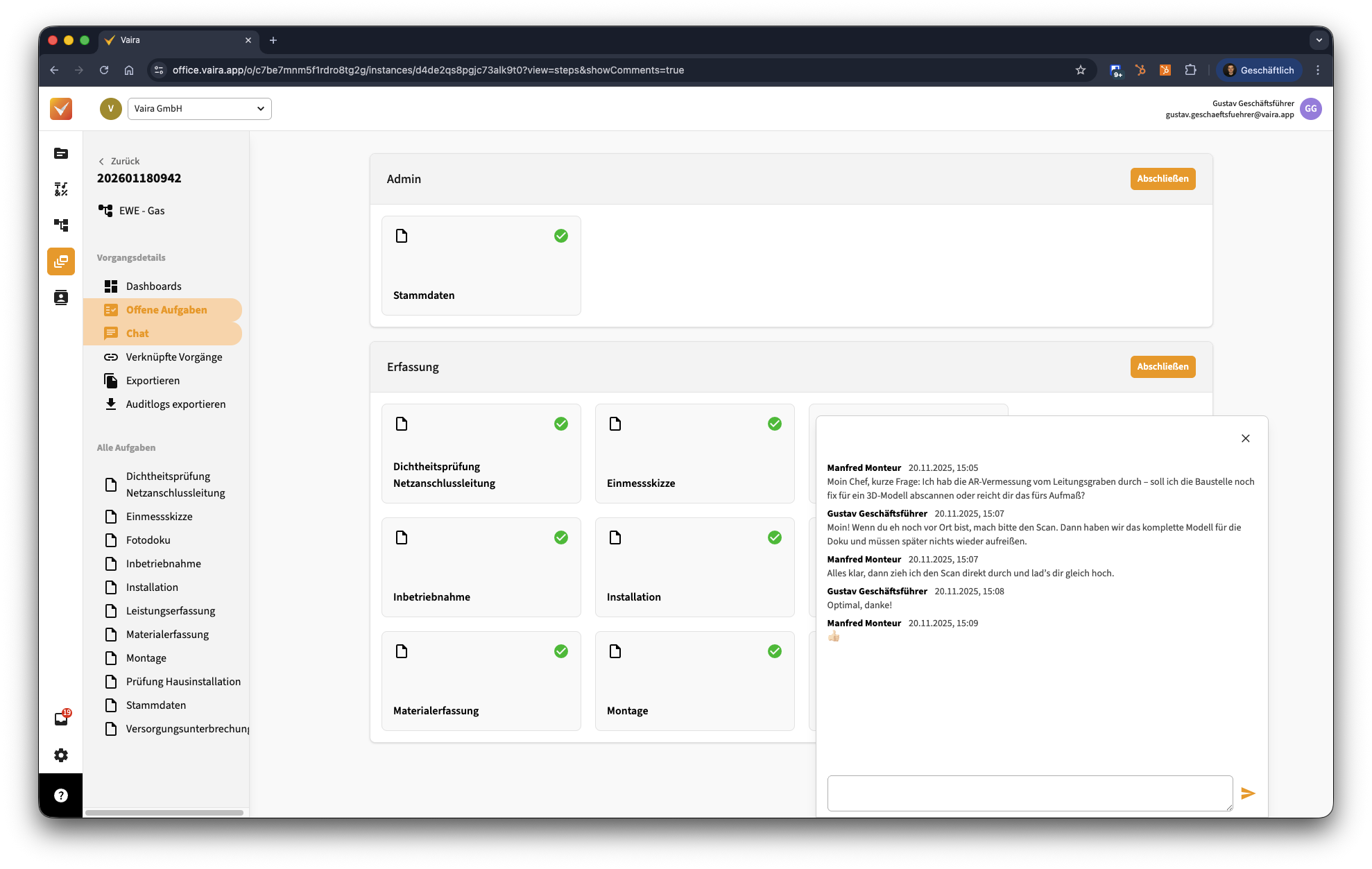Open the Chrome three-dot menu
This screenshot has height=869, width=1372.
coord(1318,70)
